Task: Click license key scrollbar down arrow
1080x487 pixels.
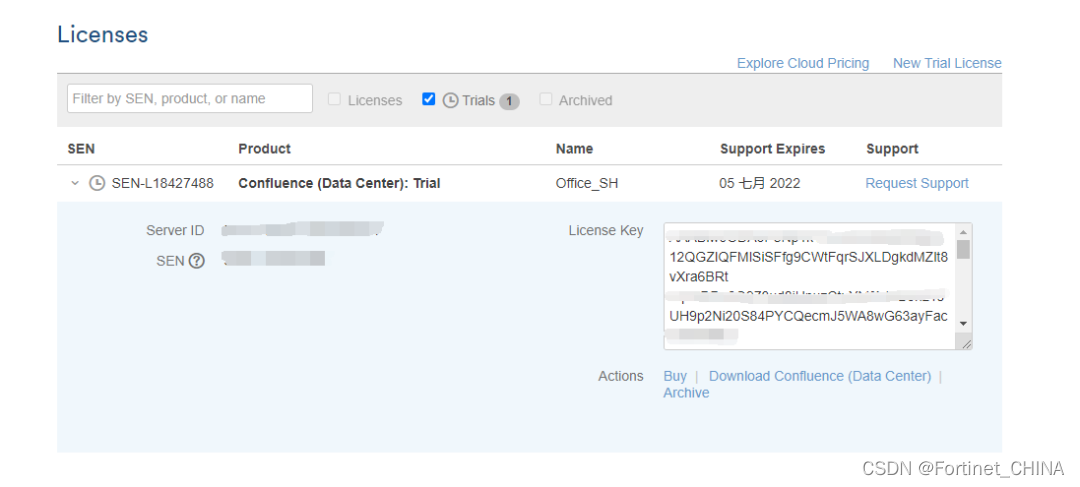Action: click(x=964, y=323)
